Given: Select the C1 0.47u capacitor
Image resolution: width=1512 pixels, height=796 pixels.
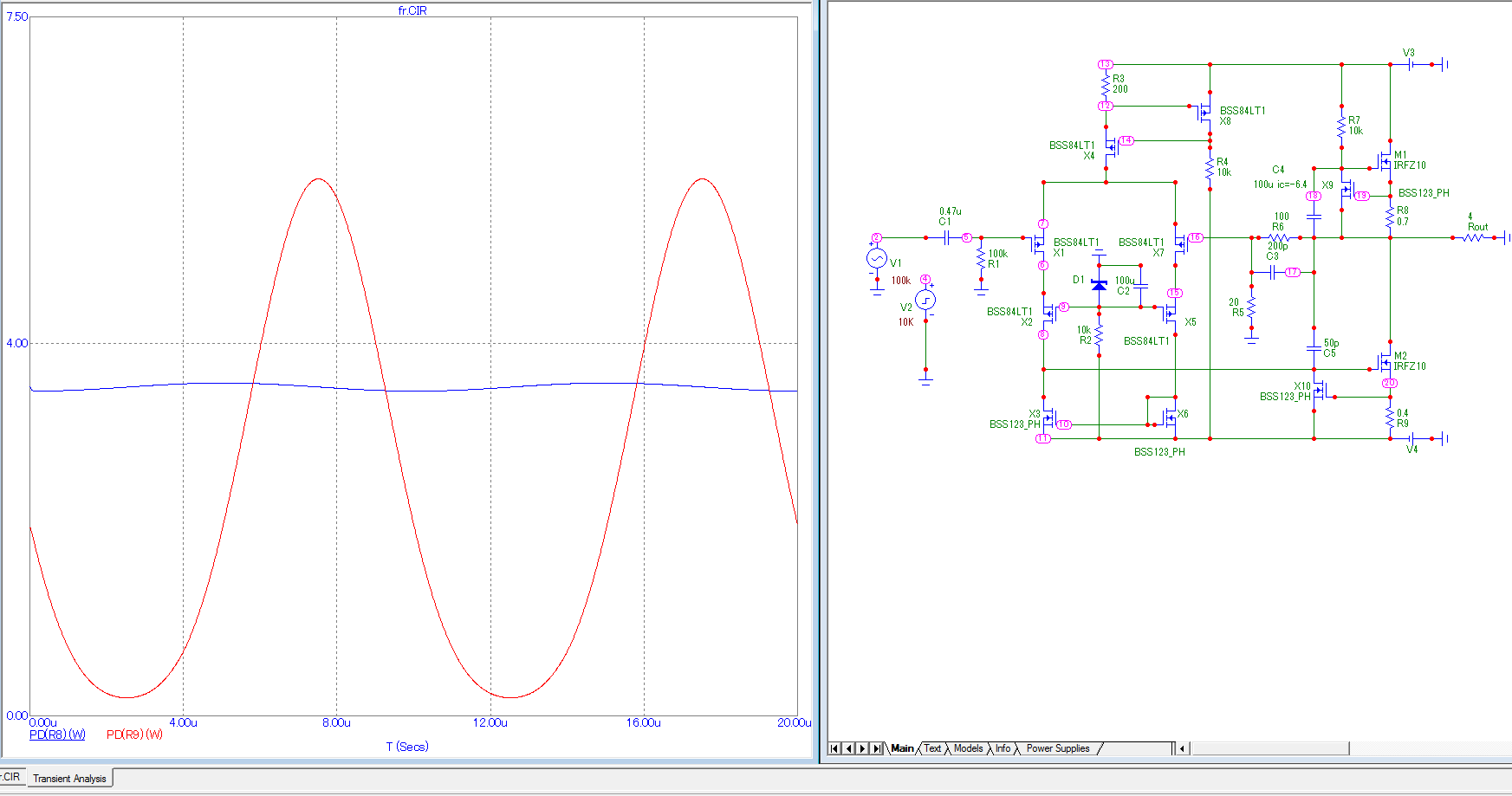Looking at the screenshot, I should 946,237.
